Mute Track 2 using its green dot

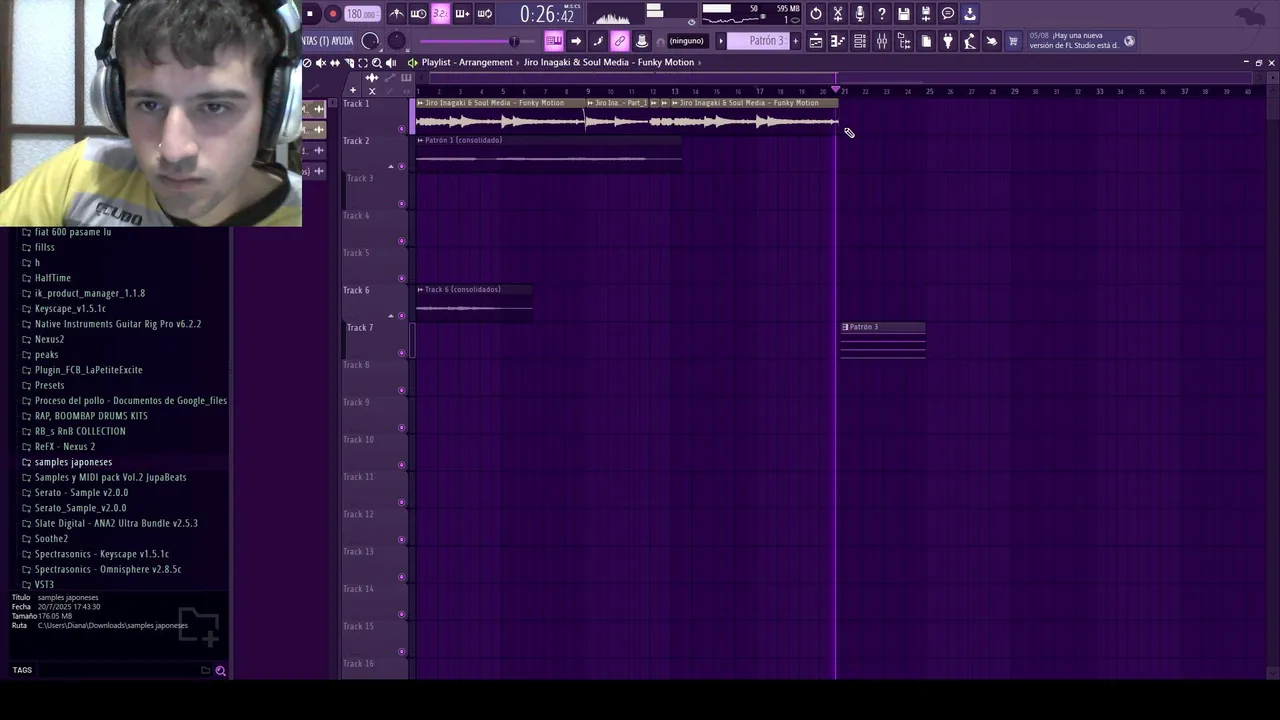402,166
